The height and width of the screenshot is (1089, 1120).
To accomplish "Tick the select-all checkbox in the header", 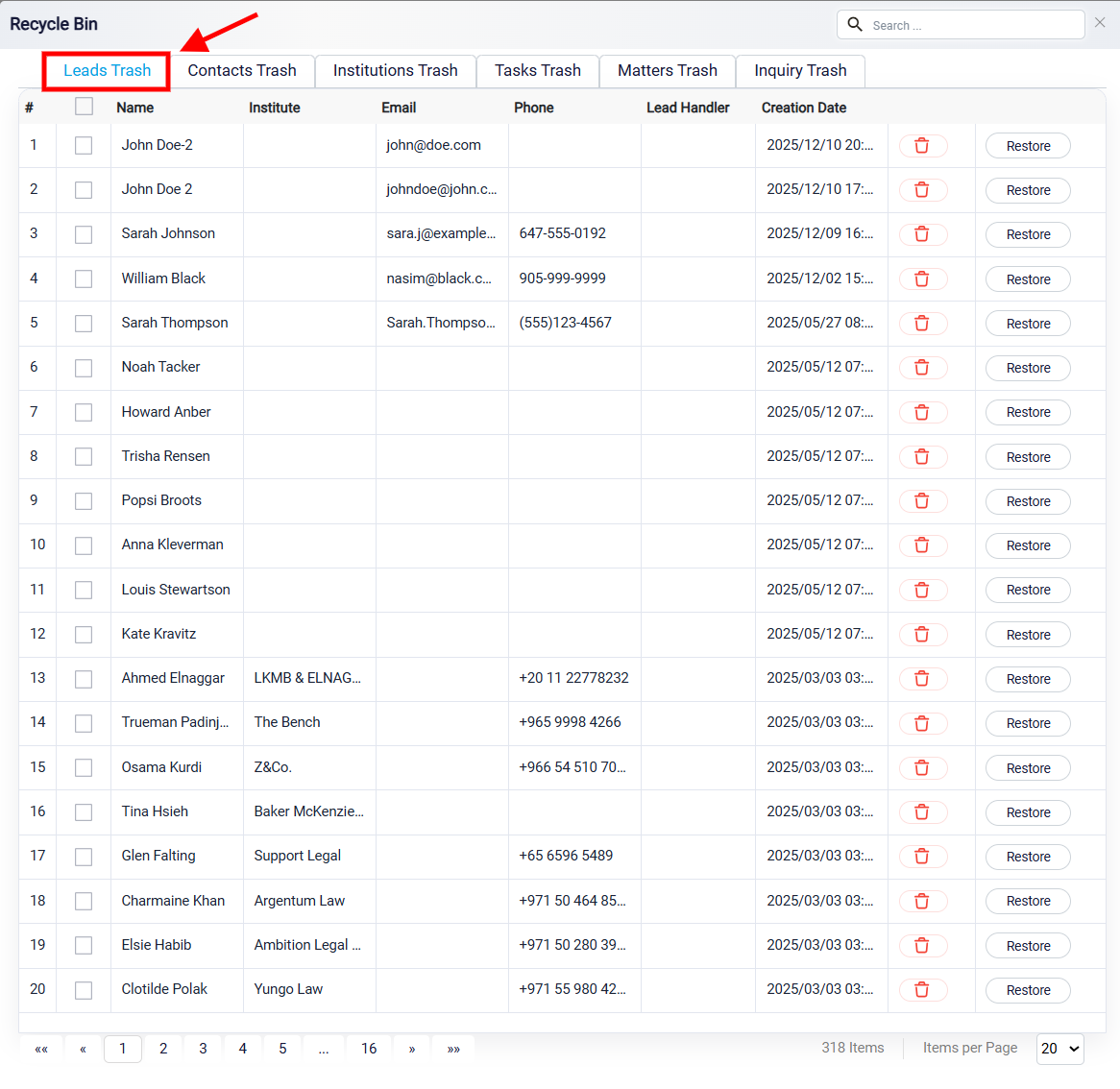I will click(84, 107).
